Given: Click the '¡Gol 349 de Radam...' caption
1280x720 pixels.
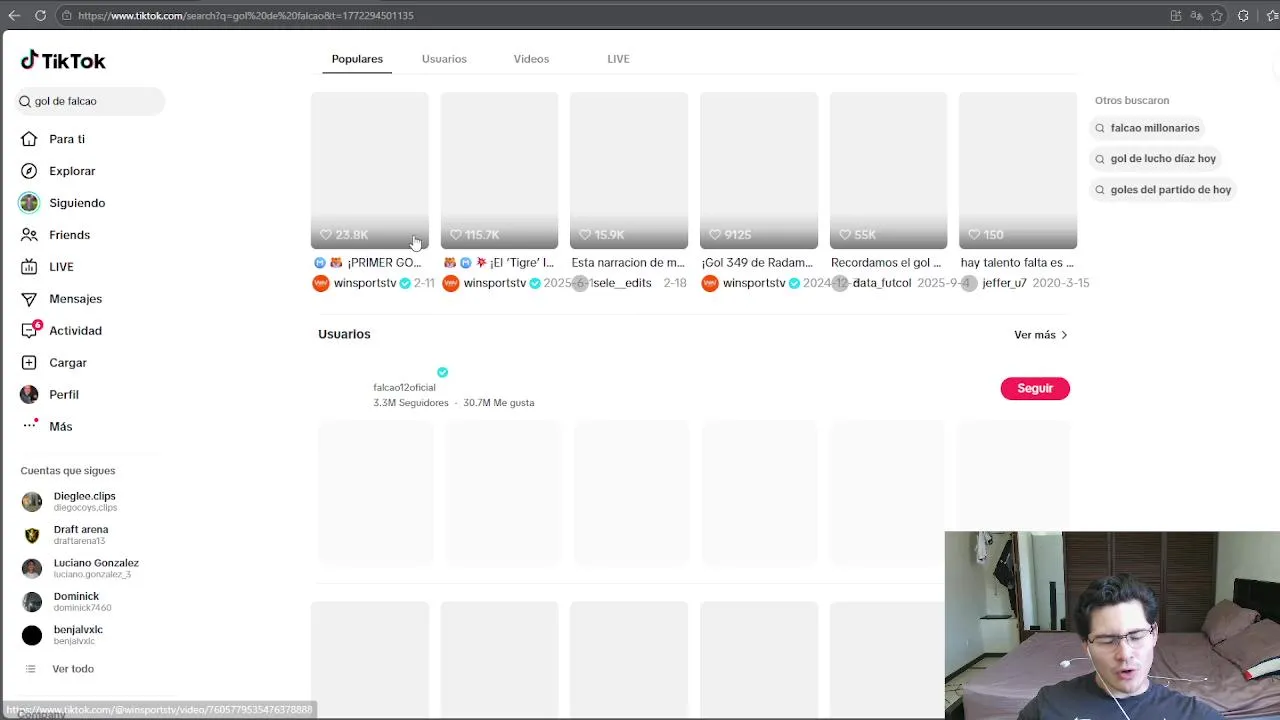Looking at the screenshot, I should point(757,263).
